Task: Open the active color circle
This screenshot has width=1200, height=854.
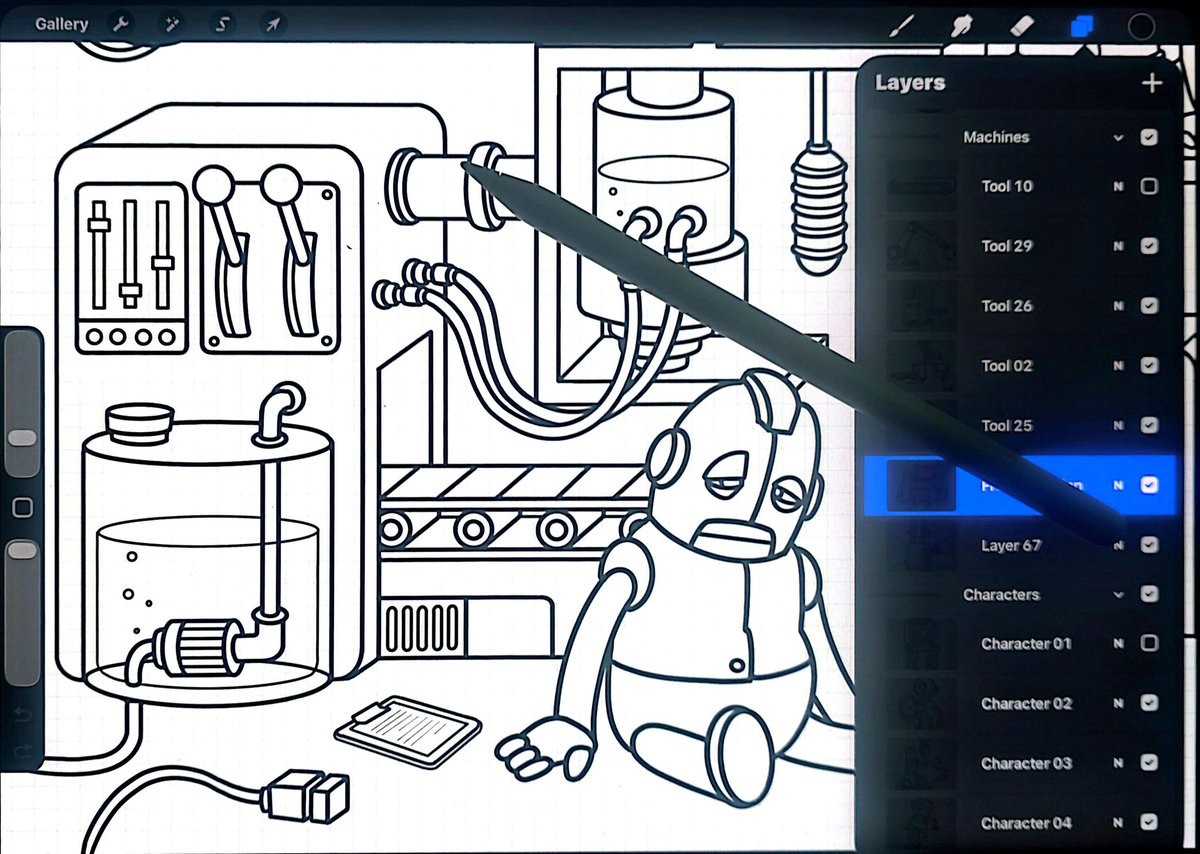Action: coord(1141,26)
